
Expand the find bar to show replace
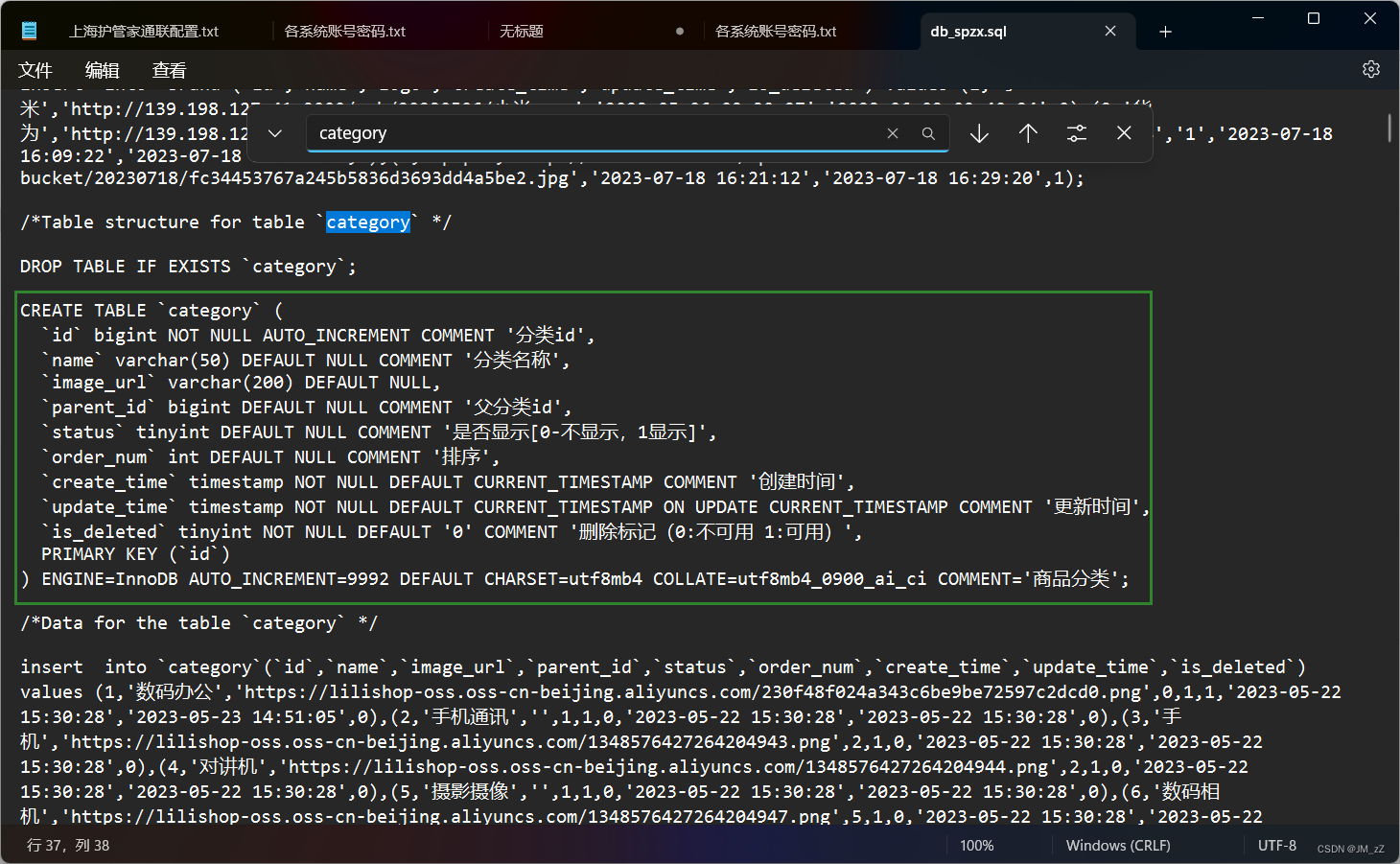[x=274, y=133]
